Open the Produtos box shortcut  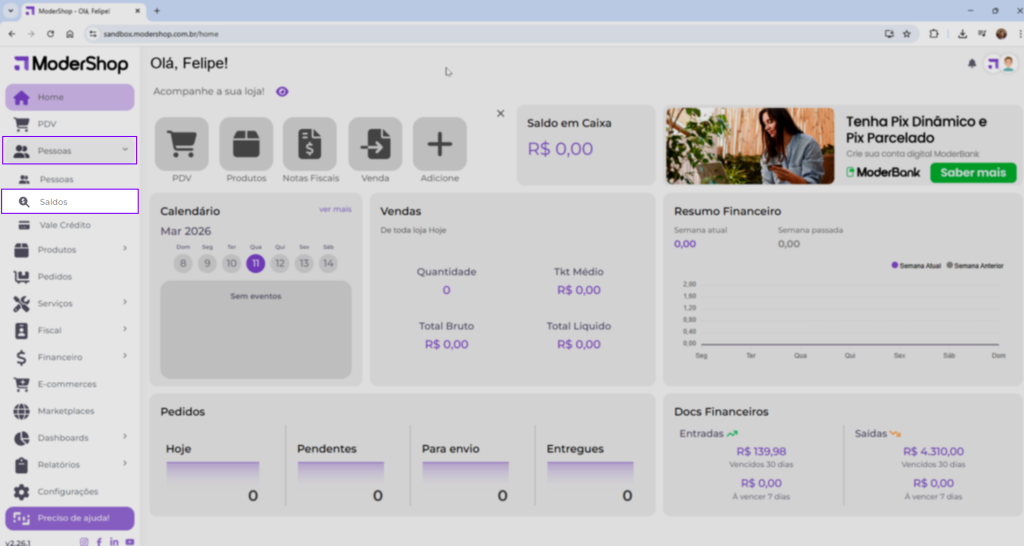246,144
